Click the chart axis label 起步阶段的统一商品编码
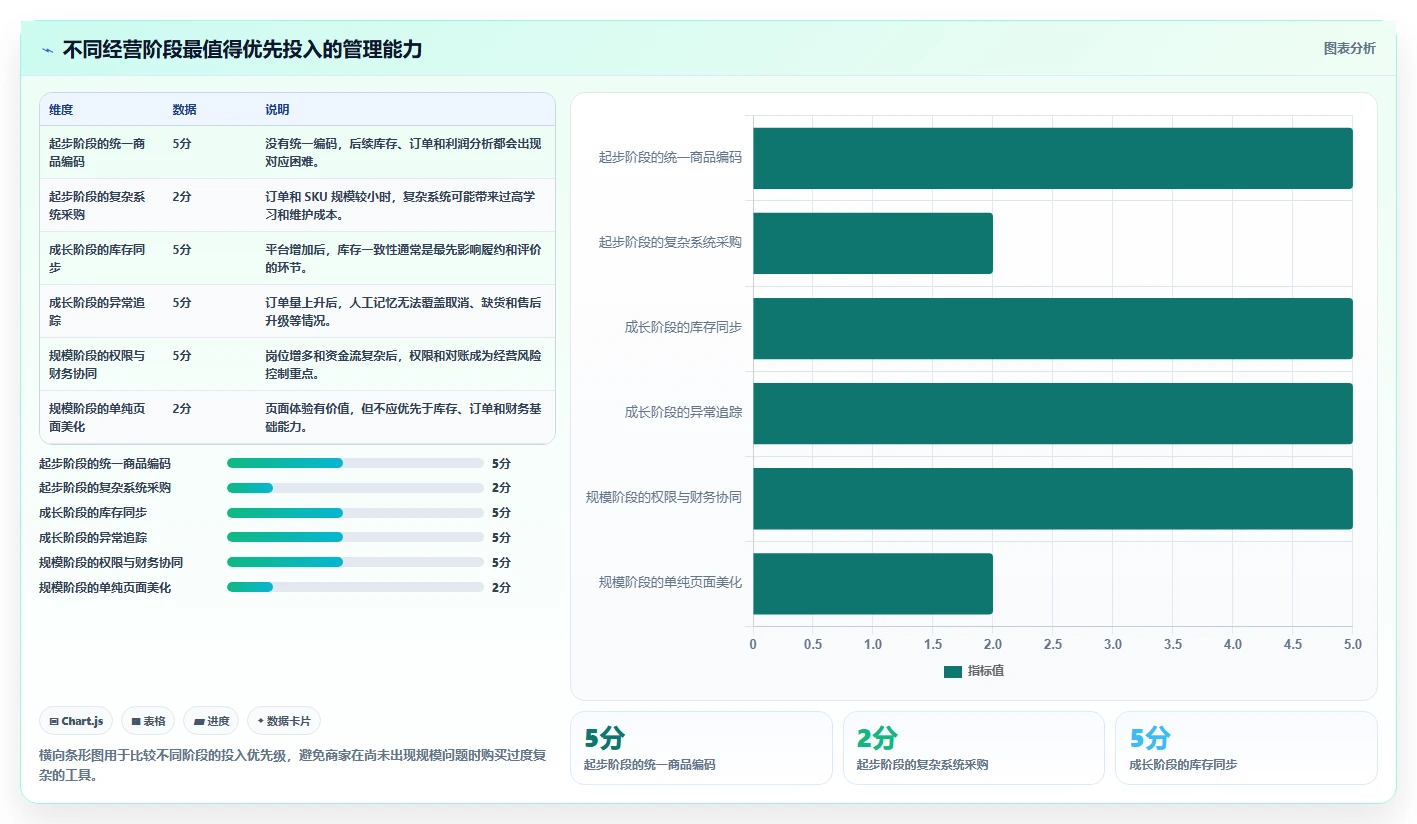Viewport: 1417px width, 824px height. (x=670, y=157)
